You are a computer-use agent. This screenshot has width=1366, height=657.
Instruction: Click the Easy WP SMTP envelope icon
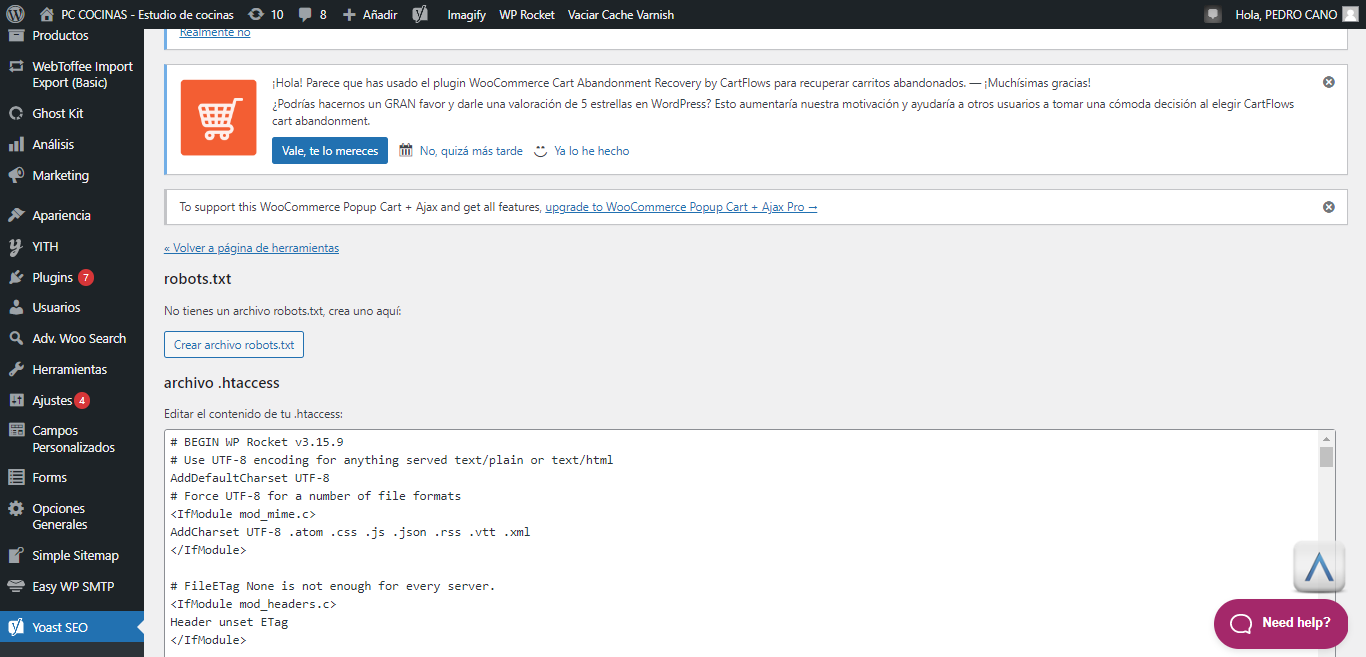click(x=16, y=586)
